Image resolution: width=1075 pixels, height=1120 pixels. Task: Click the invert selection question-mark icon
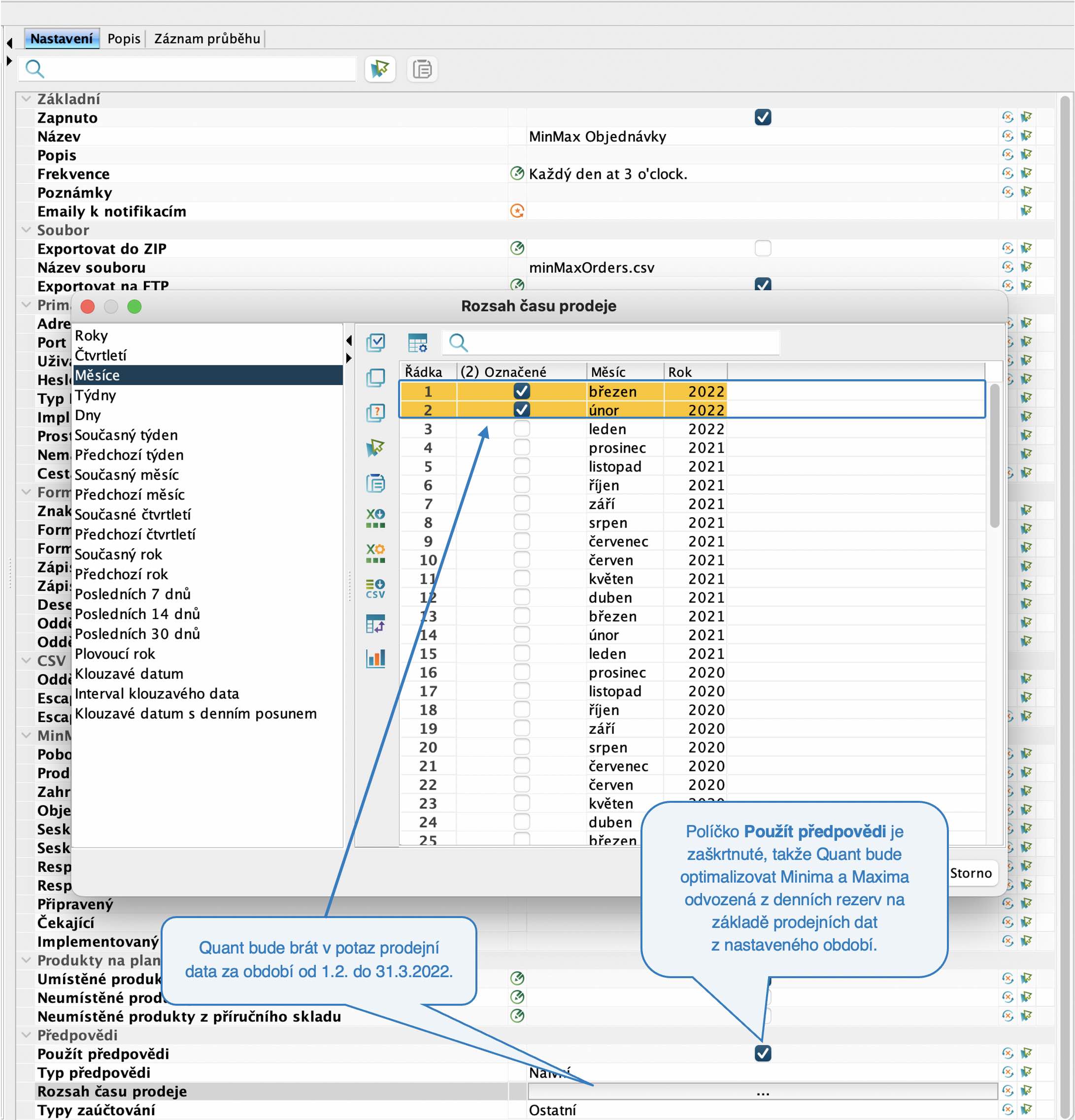pyautogui.click(x=375, y=413)
